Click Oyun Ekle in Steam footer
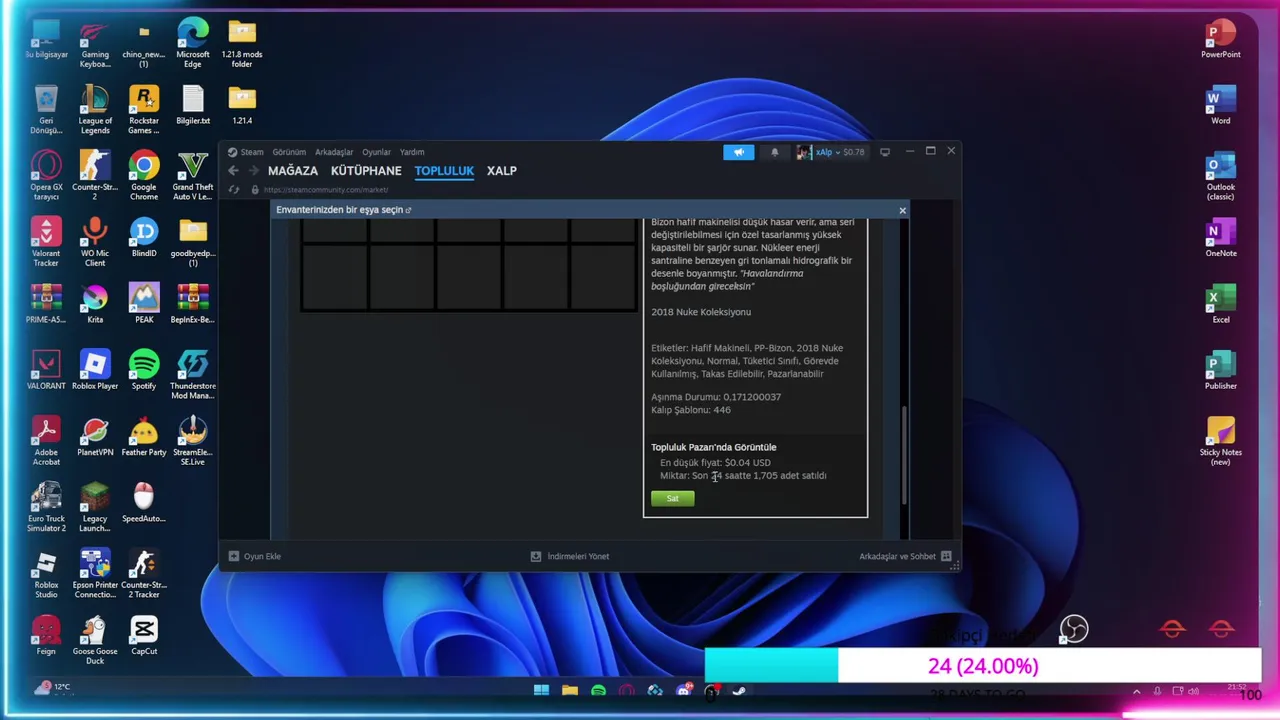Screen dimensions: 1280x720 point(255,556)
